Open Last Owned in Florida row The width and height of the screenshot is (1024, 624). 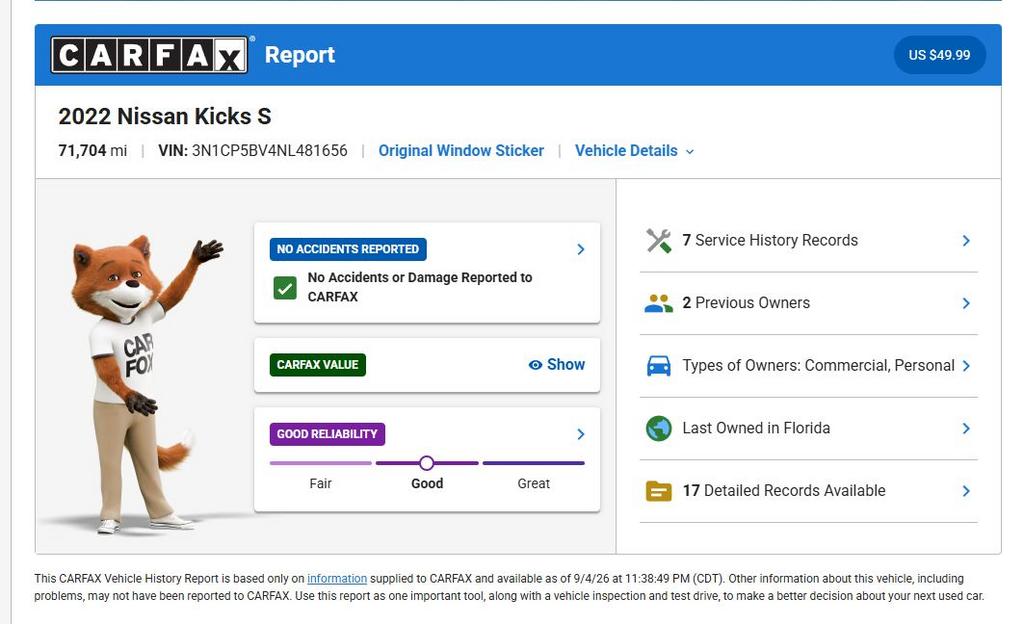pos(808,429)
